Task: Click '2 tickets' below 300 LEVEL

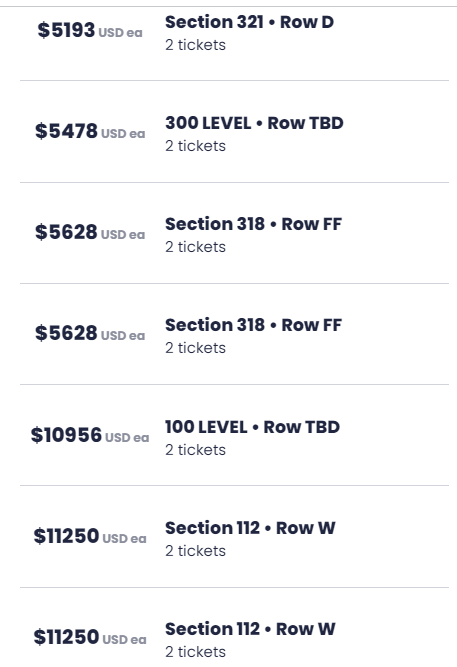Action: [195, 146]
